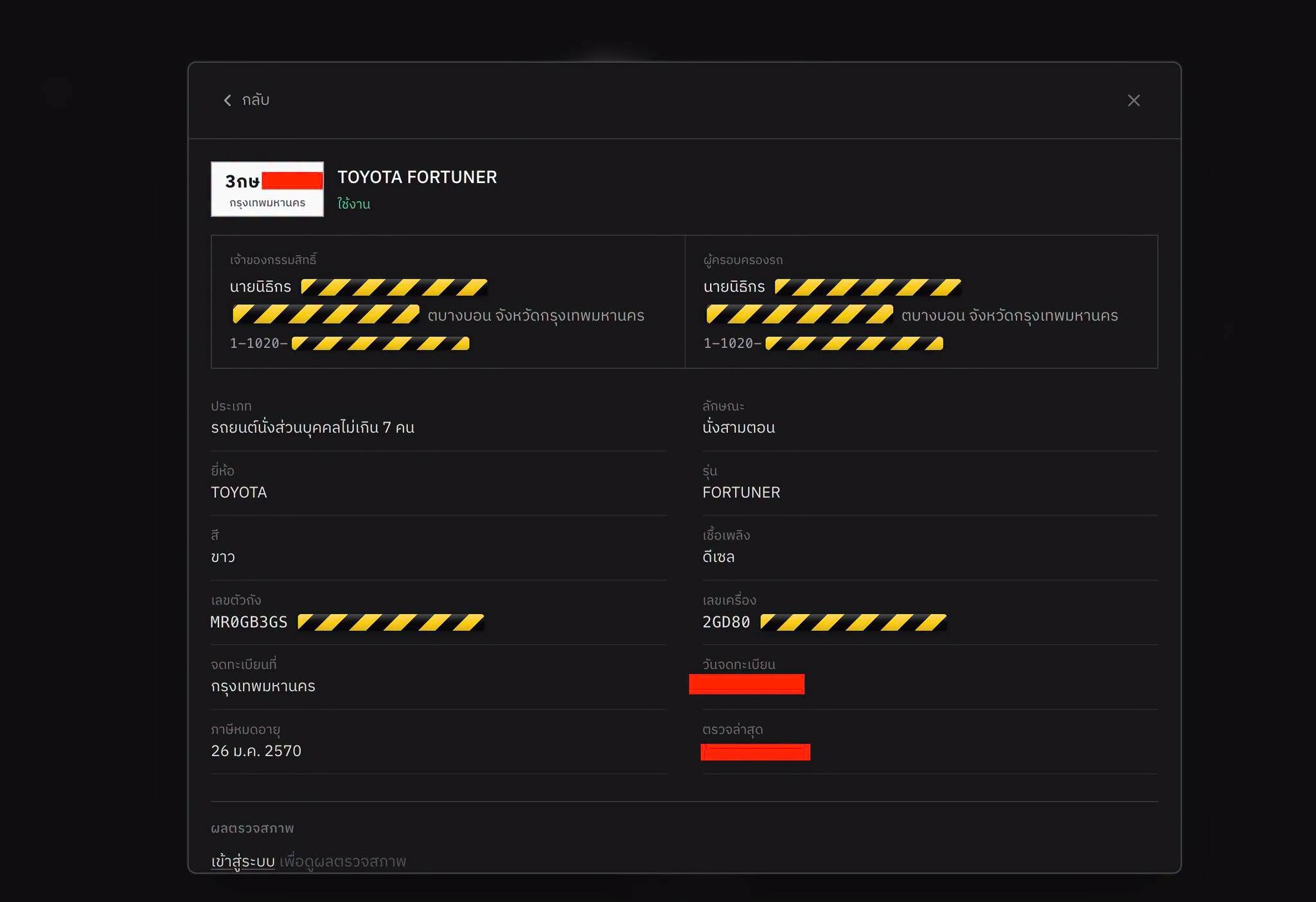
Task: Select the นั่งสามตอน value
Action: tap(738, 427)
